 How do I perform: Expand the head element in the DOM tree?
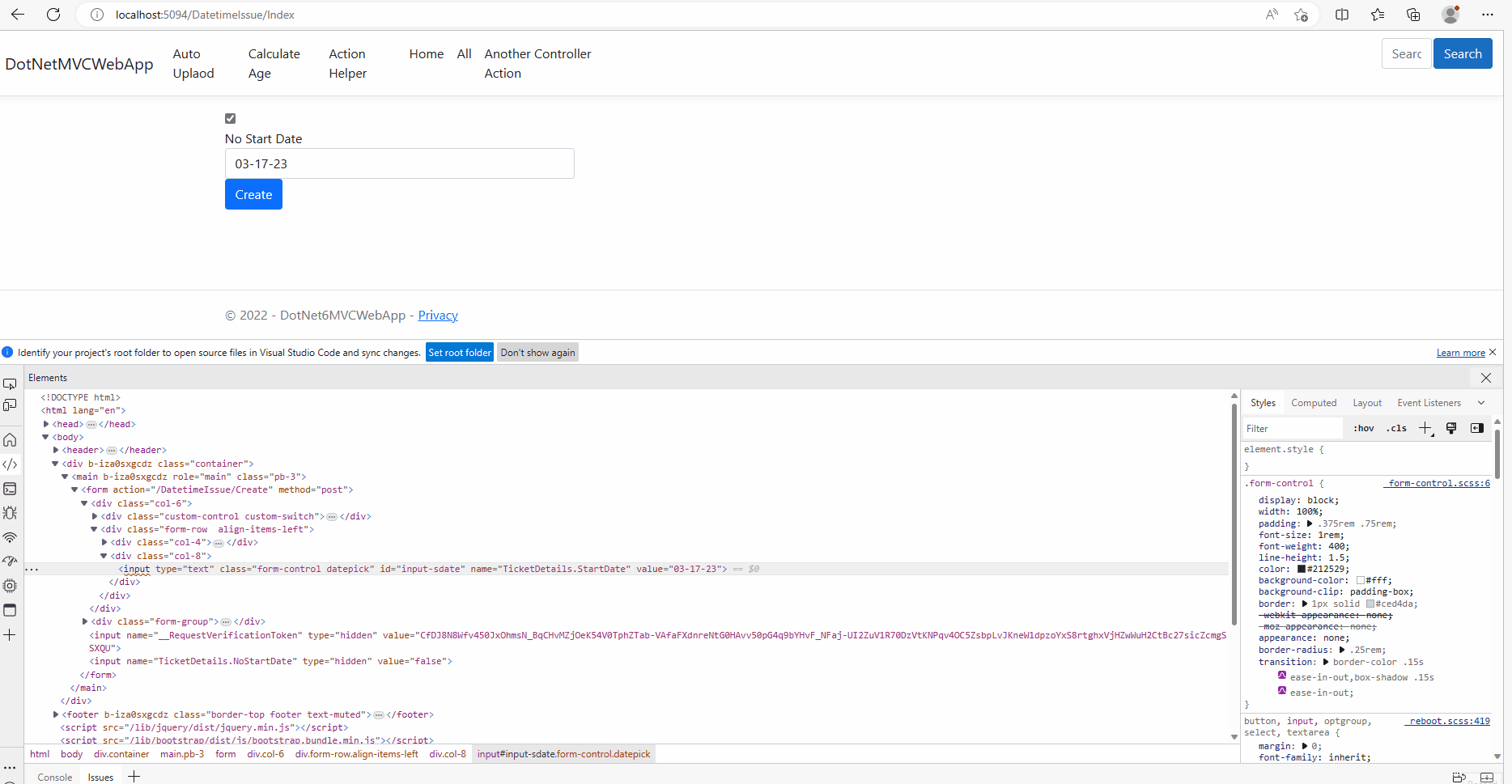point(46,423)
